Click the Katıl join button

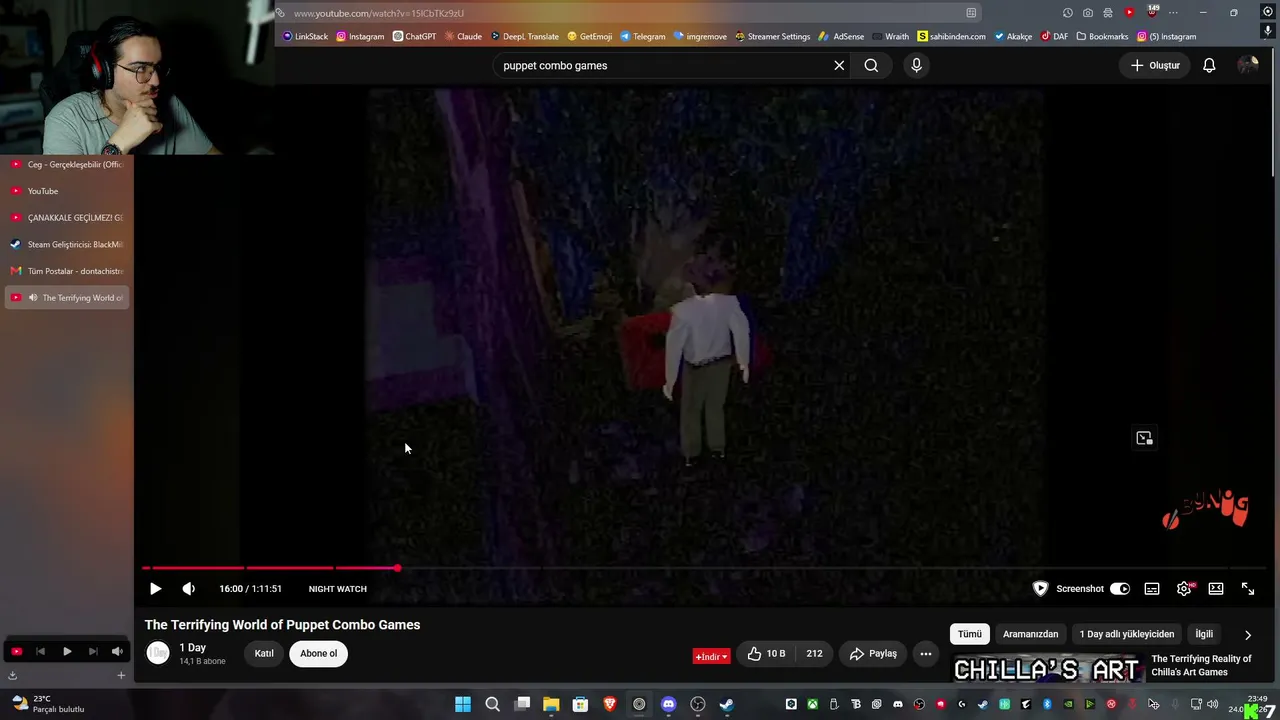[x=264, y=654]
